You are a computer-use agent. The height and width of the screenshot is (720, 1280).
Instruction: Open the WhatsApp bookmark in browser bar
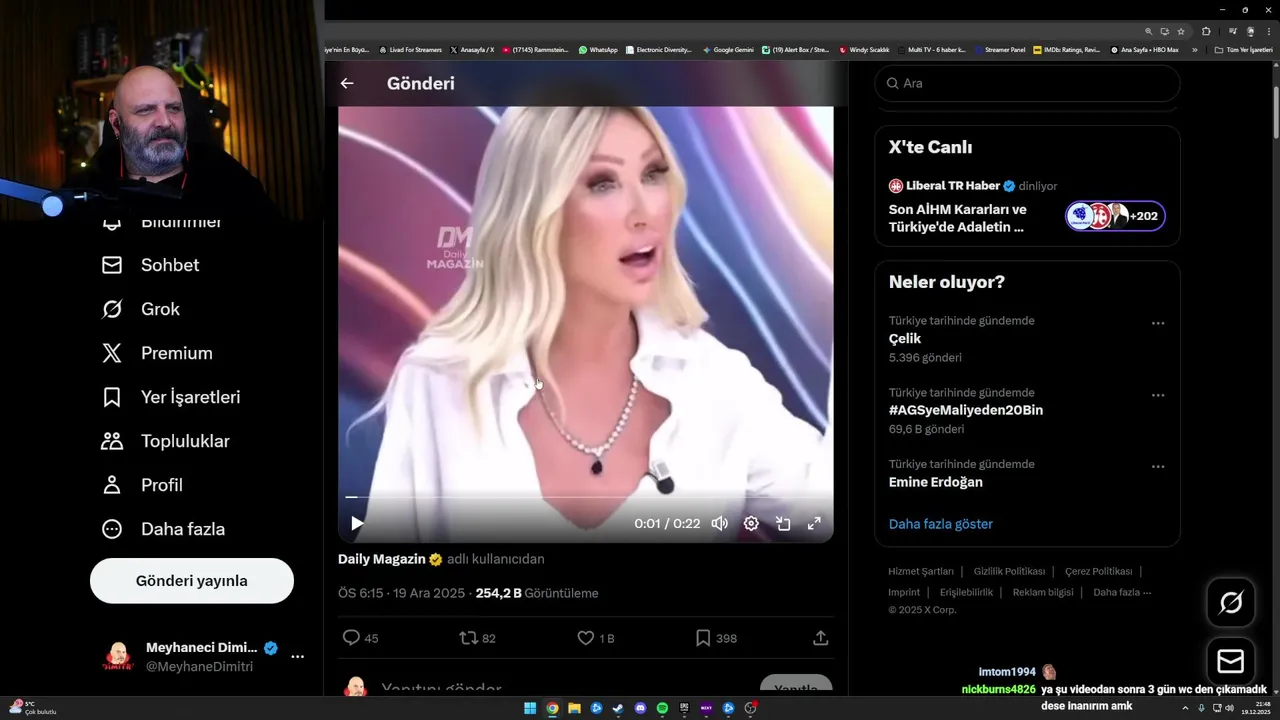pyautogui.click(x=598, y=49)
